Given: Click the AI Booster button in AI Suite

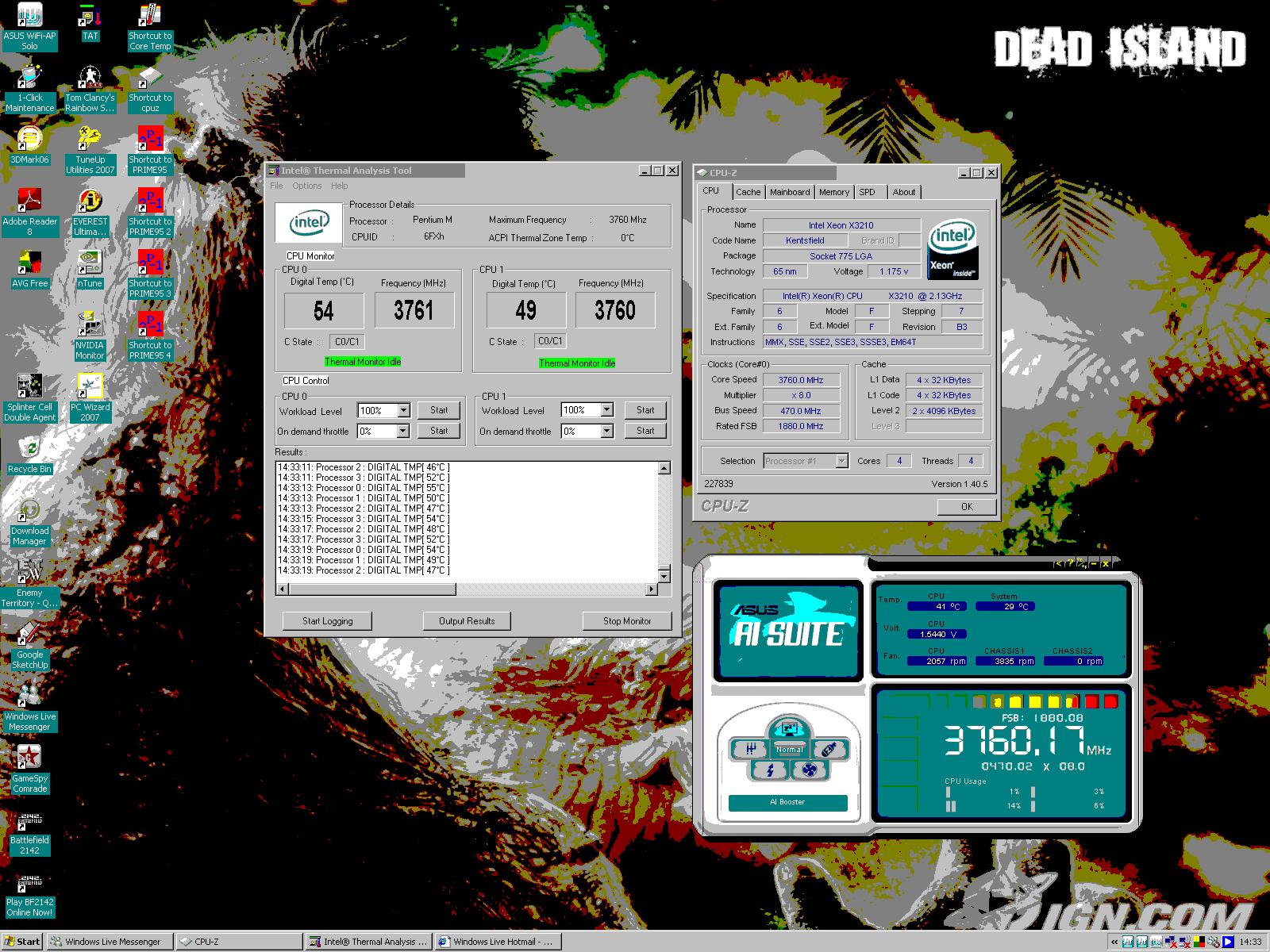Looking at the screenshot, I should point(787,802).
